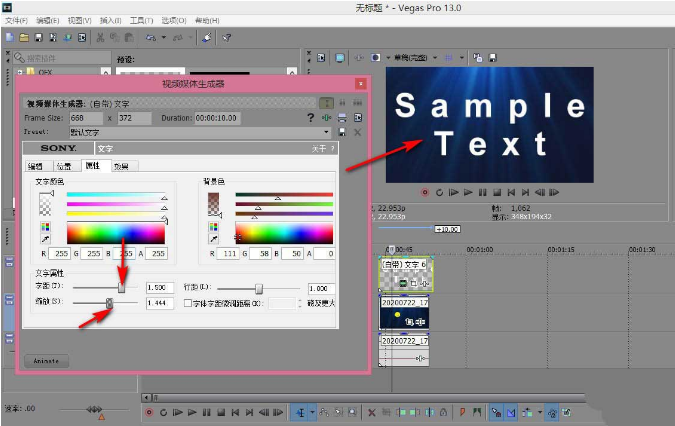Click the background color palette grid icon

tap(213, 227)
